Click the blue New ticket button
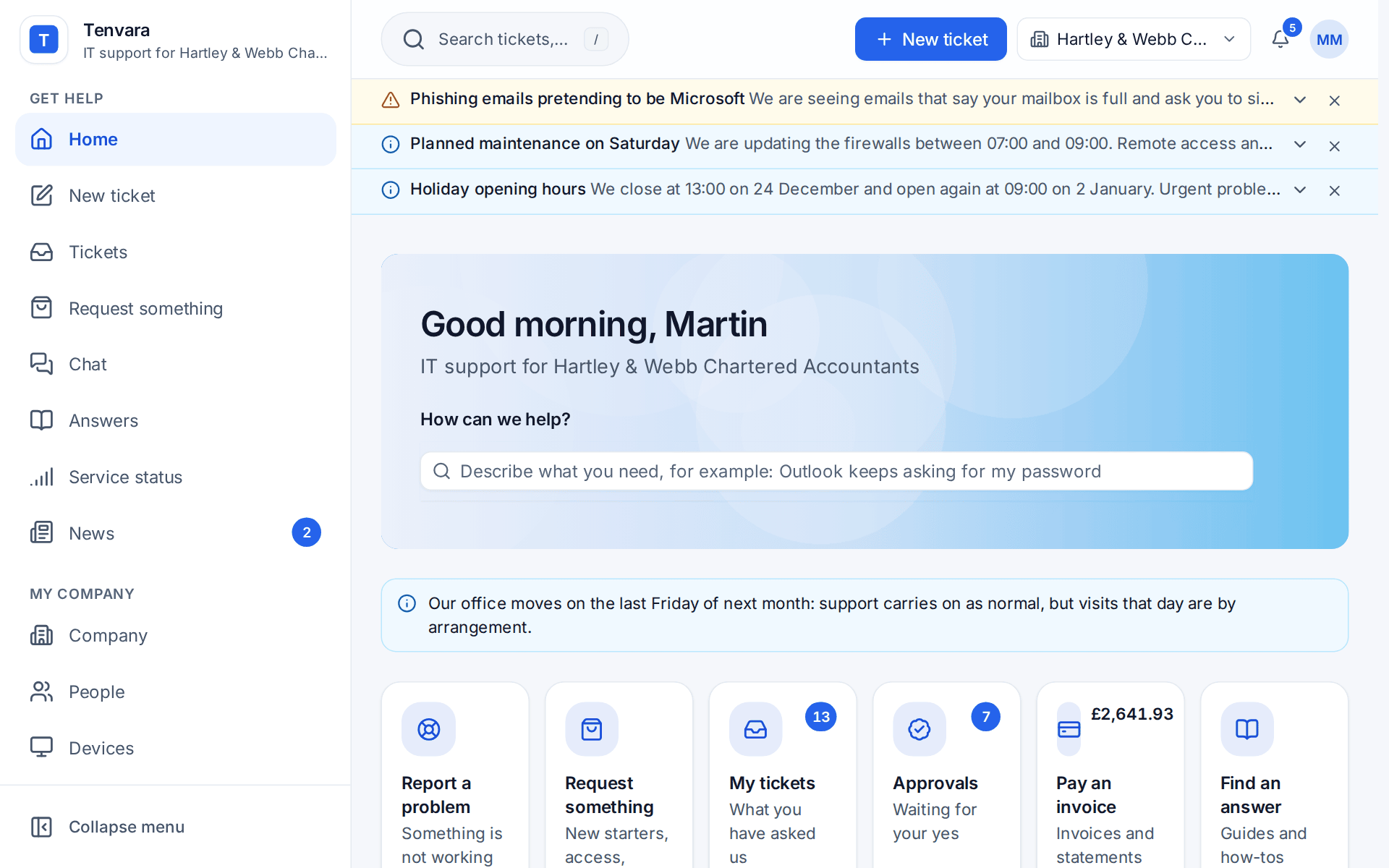 pyautogui.click(x=930, y=39)
